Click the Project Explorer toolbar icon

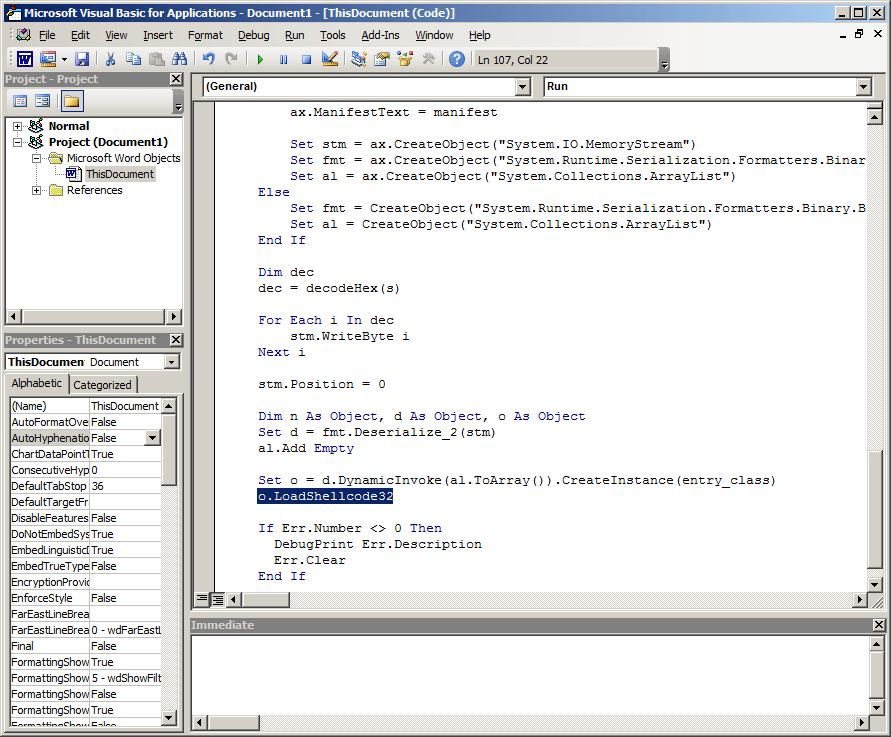pos(359,59)
